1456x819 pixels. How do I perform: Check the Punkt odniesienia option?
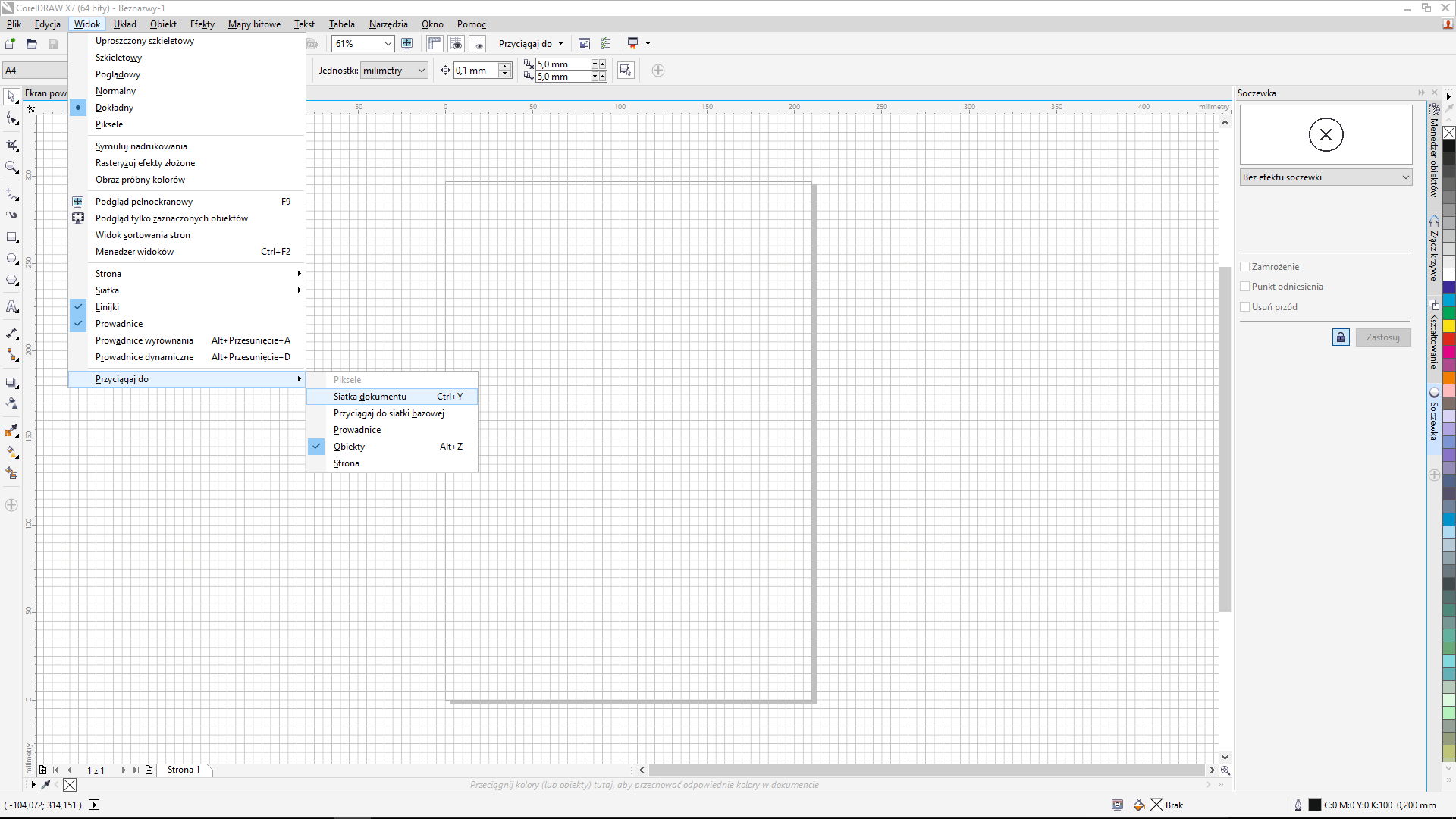(1245, 287)
